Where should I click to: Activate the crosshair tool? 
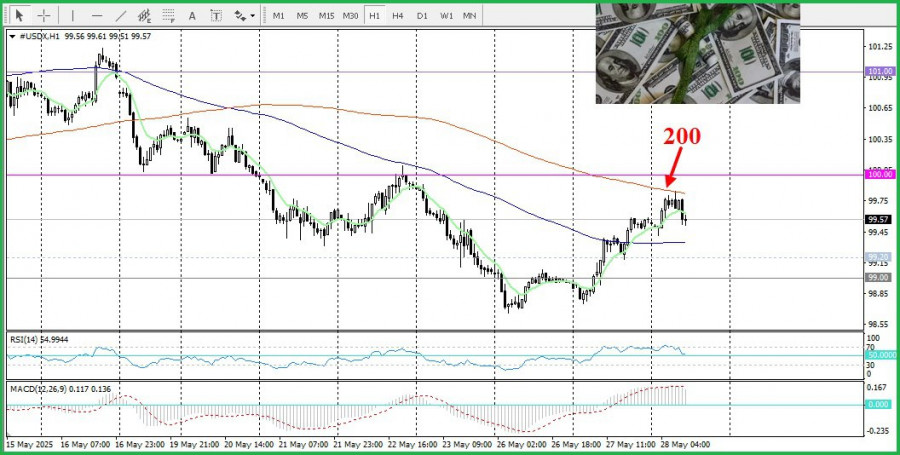pyautogui.click(x=44, y=15)
